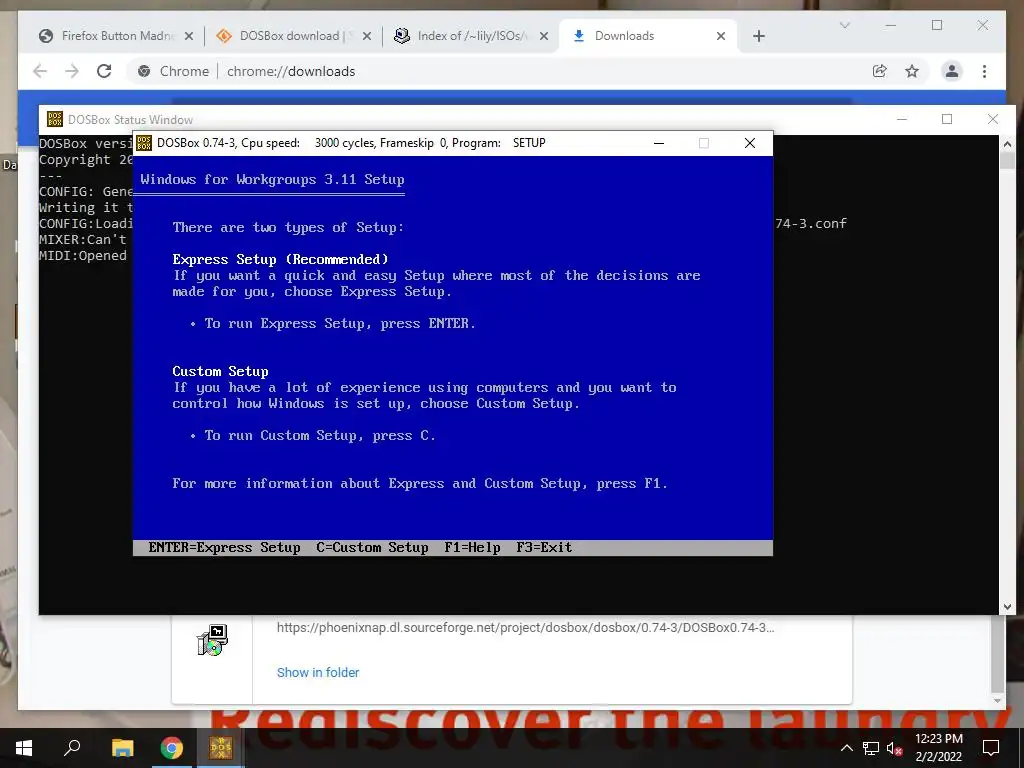Maximize the DOSBox Status Window
1024x768 pixels.
coord(947,119)
